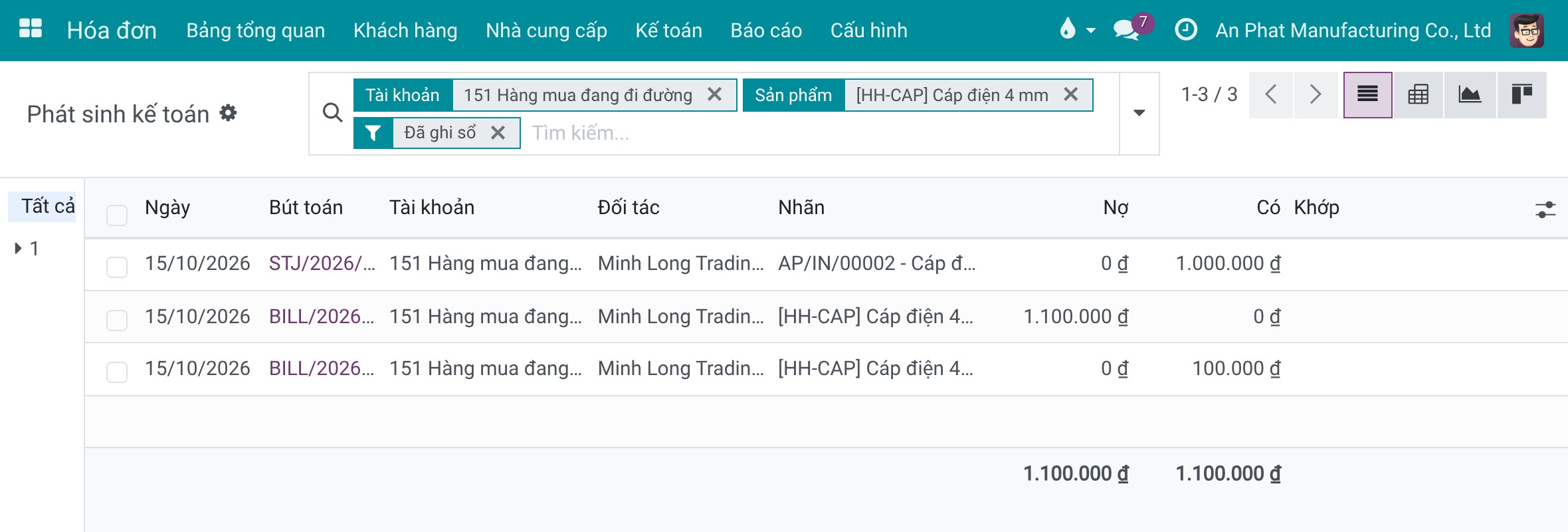Open the Báo cáo menu
The height and width of the screenshot is (532, 1568).
[766, 31]
